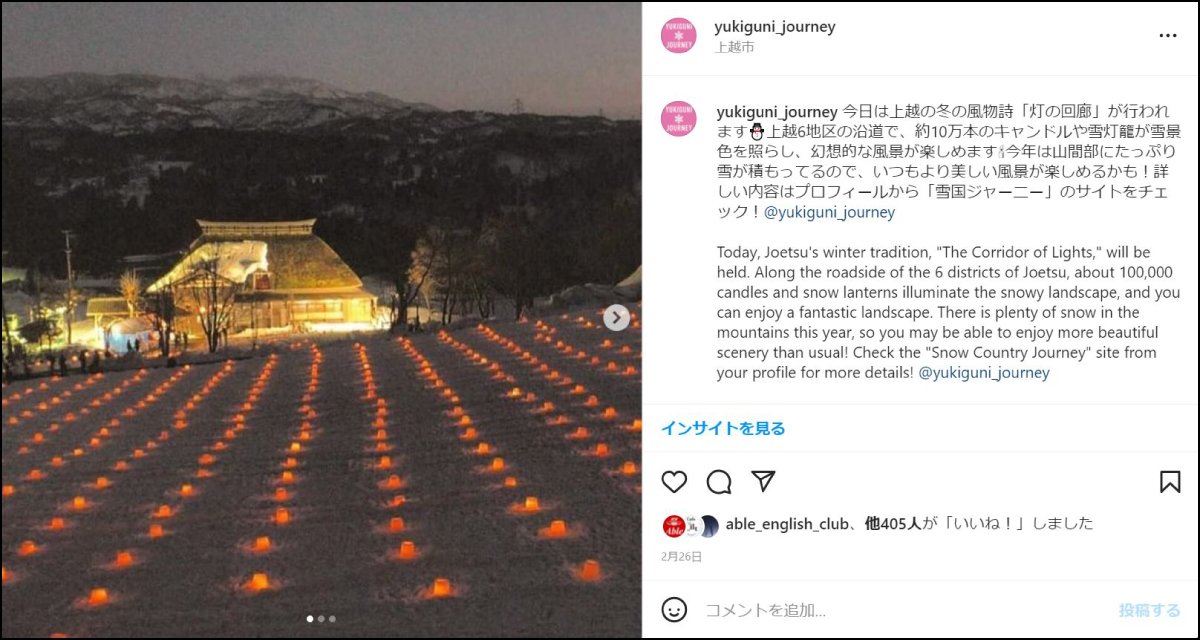Image resolution: width=1200 pixels, height=640 pixels.
Task: Click the liker avatars cluster
Action: point(690,525)
